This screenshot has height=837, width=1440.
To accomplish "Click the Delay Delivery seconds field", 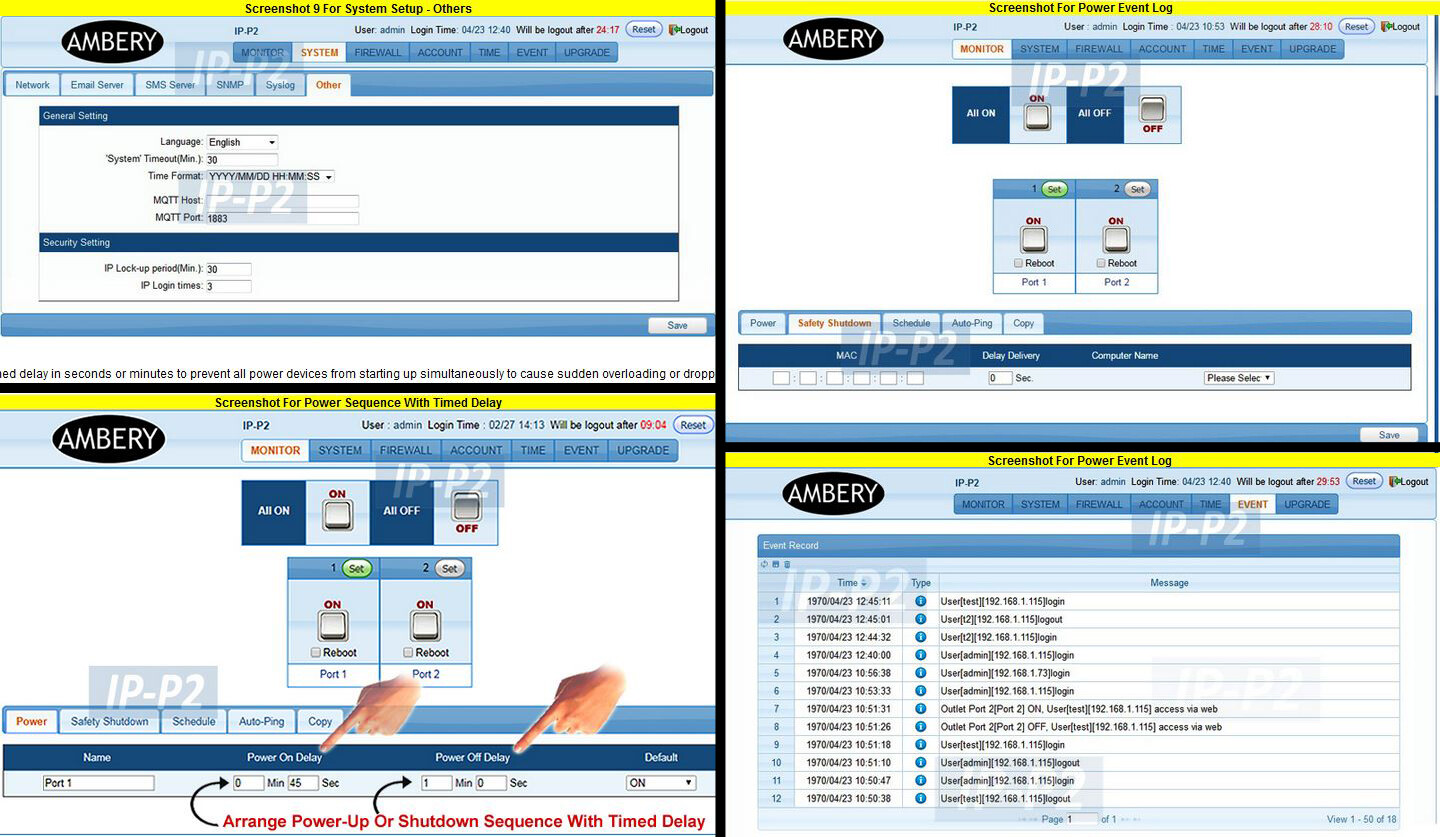I will pyautogui.click(x=1000, y=378).
